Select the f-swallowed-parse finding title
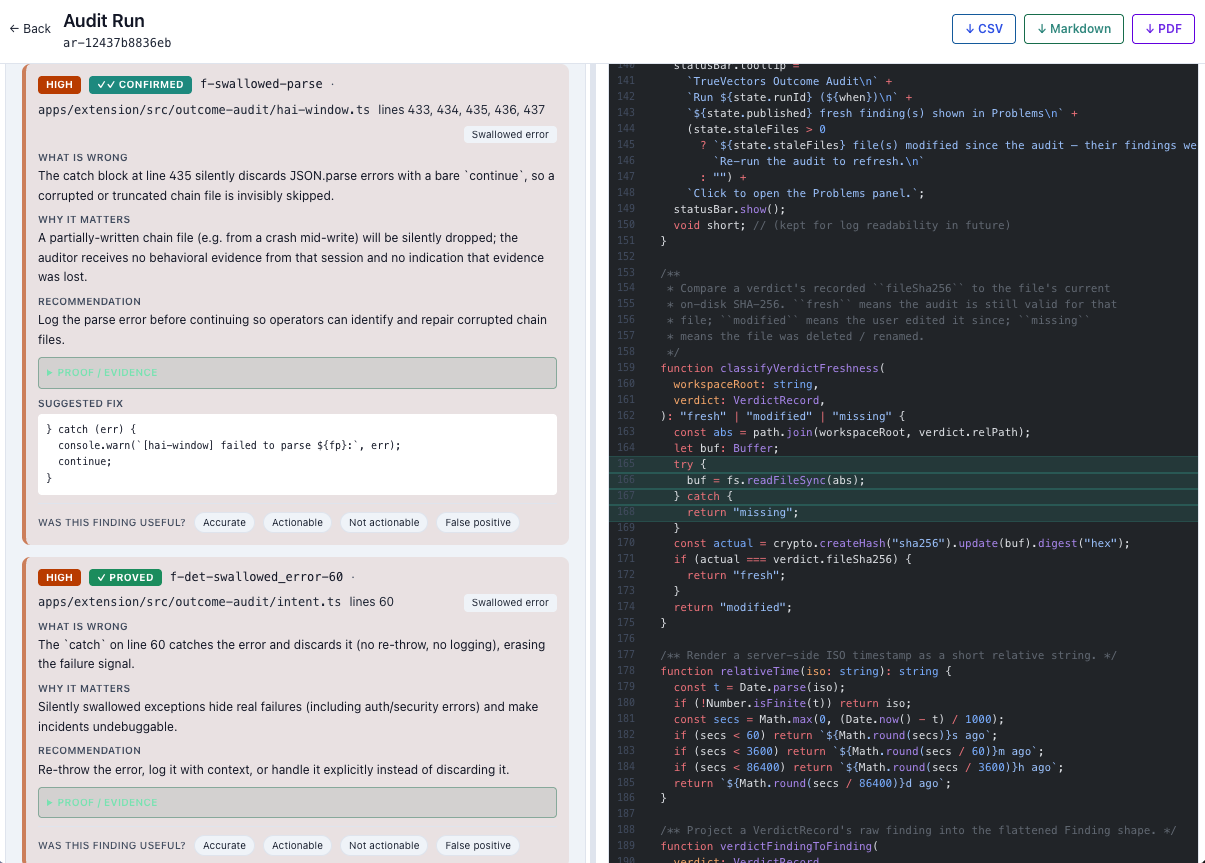Screen dimensions: 1205x863 point(262,85)
